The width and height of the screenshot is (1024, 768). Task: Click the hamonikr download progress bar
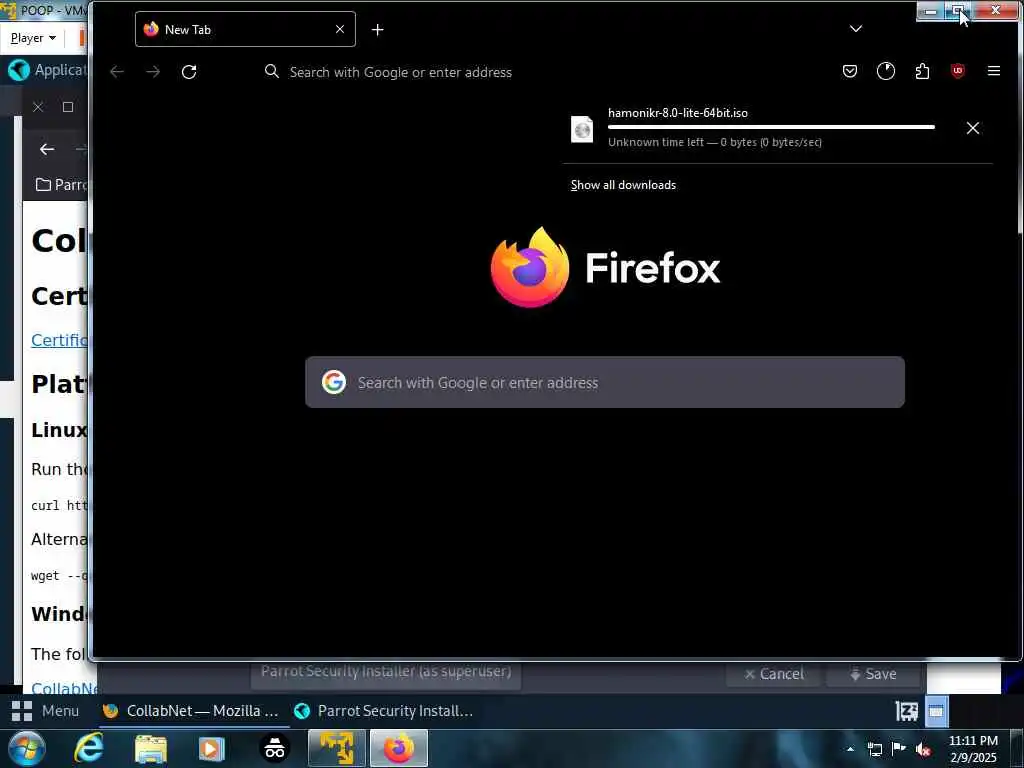point(771,127)
